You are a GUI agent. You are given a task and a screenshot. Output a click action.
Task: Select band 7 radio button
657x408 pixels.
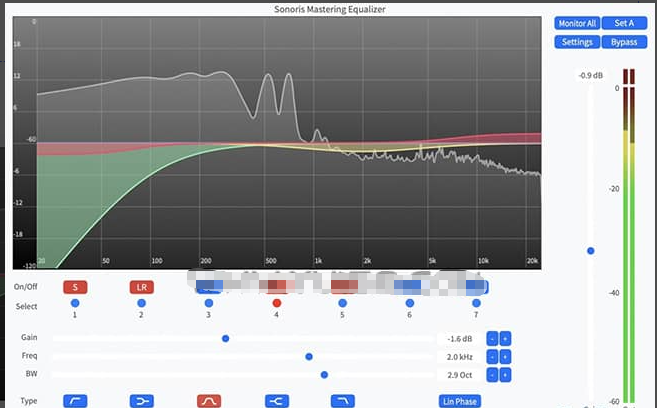click(476, 303)
